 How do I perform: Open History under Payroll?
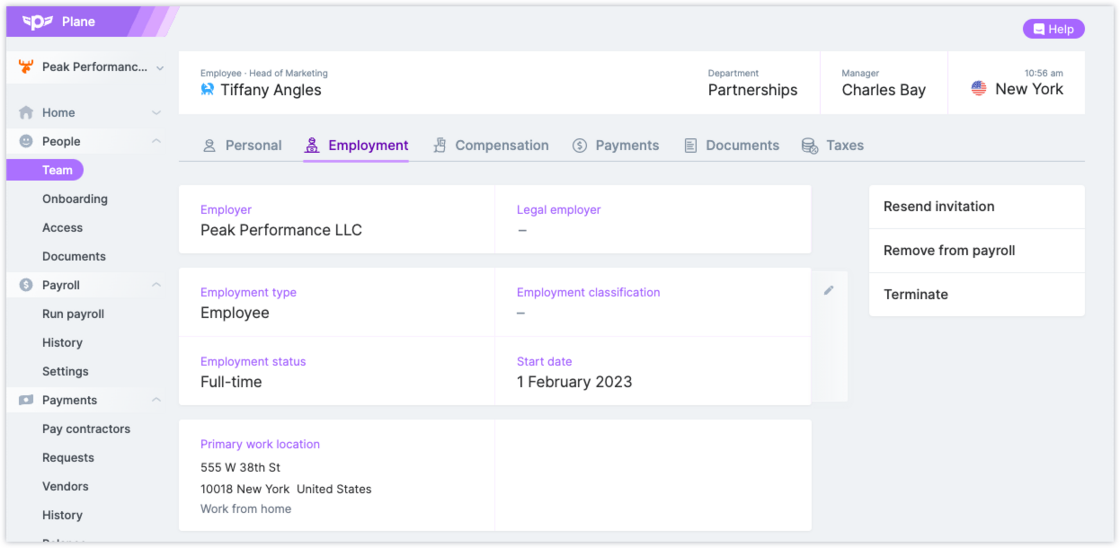(x=62, y=343)
